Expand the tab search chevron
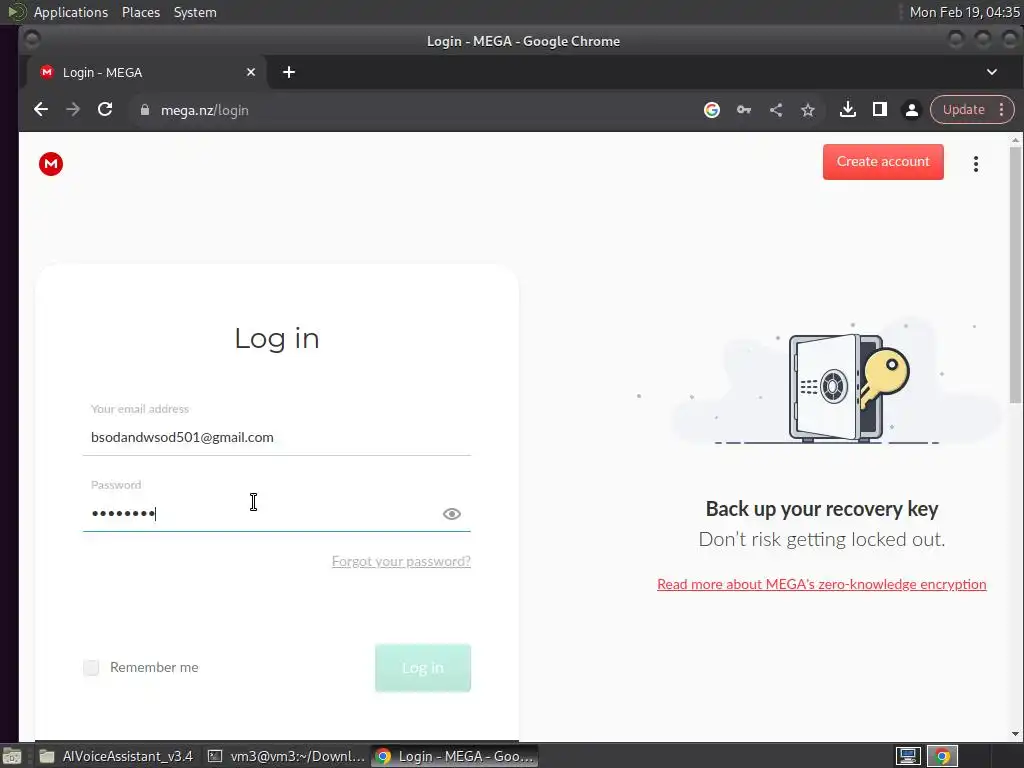Screen dimensions: 1024x768 point(991,72)
